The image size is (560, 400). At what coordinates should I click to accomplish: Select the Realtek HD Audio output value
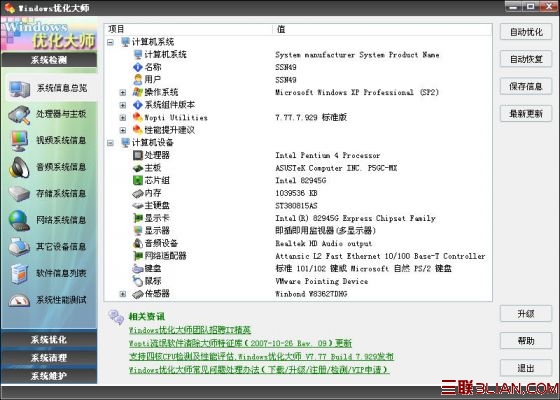324,244
